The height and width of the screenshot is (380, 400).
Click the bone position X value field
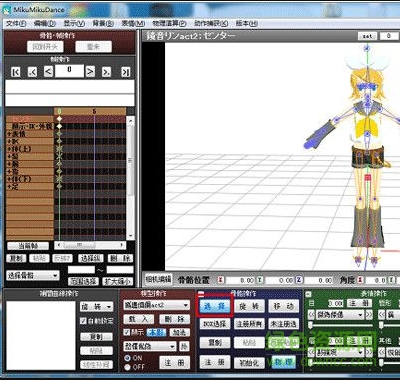click(x=240, y=280)
